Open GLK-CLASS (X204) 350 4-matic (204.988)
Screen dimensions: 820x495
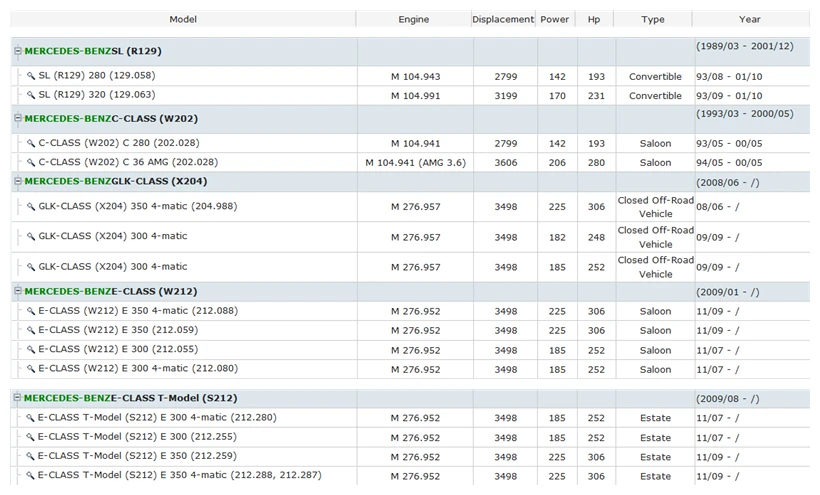138,206
